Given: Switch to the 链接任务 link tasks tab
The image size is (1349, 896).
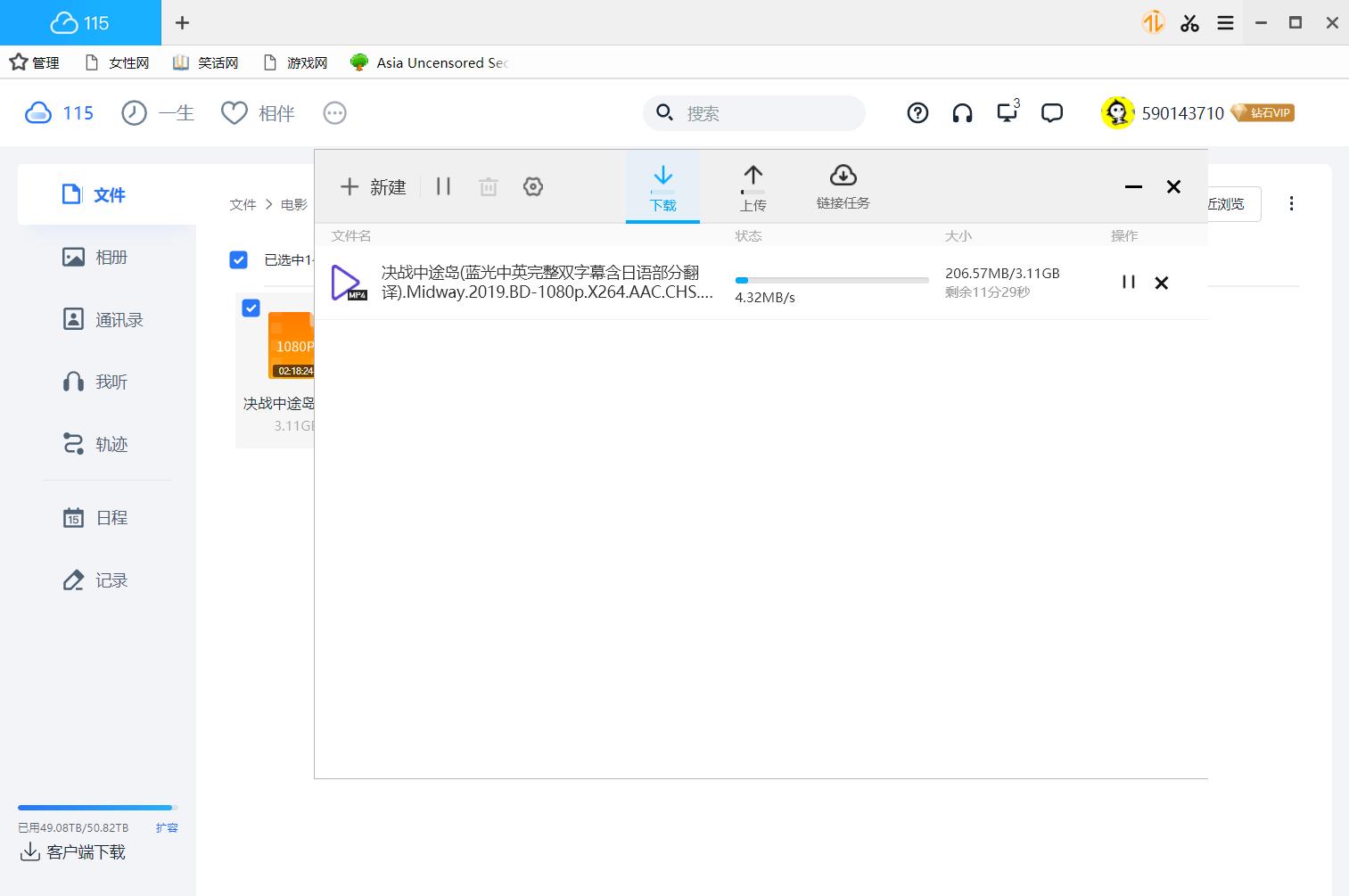Looking at the screenshot, I should point(843,187).
